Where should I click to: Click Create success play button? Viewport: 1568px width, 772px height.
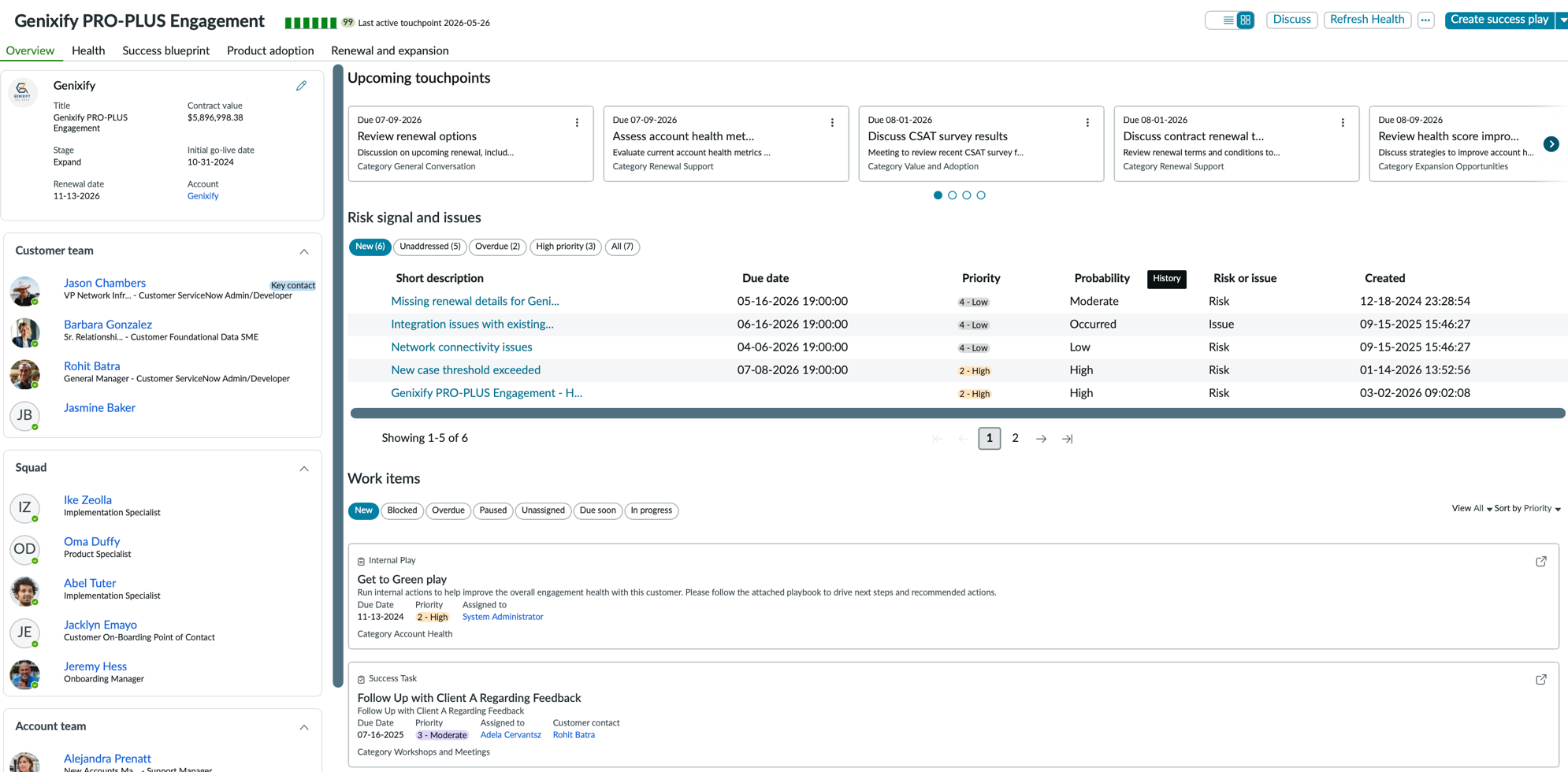(1499, 20)
